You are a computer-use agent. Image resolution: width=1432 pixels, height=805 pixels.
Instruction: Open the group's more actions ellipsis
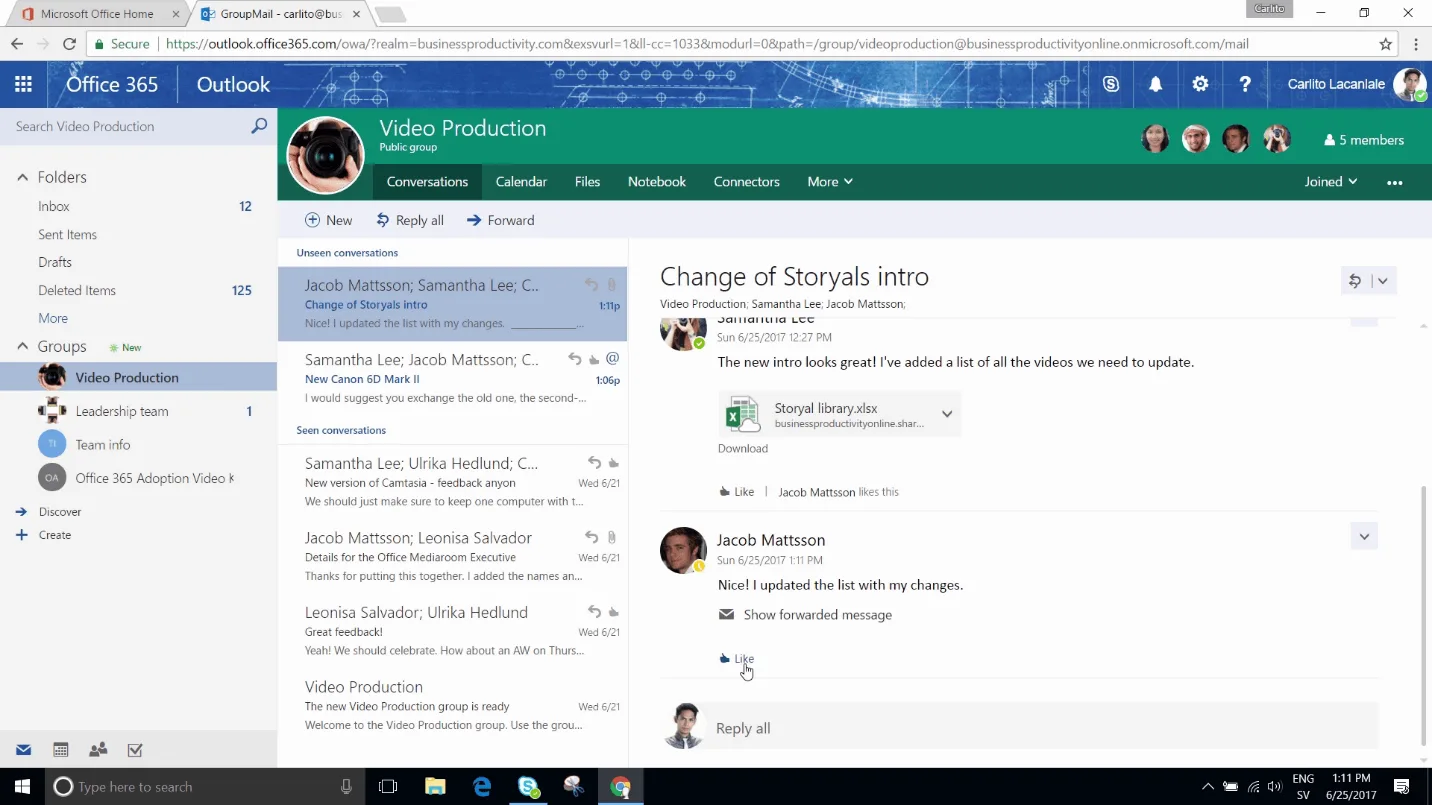pyautogui.click(x=1394, y=182)
